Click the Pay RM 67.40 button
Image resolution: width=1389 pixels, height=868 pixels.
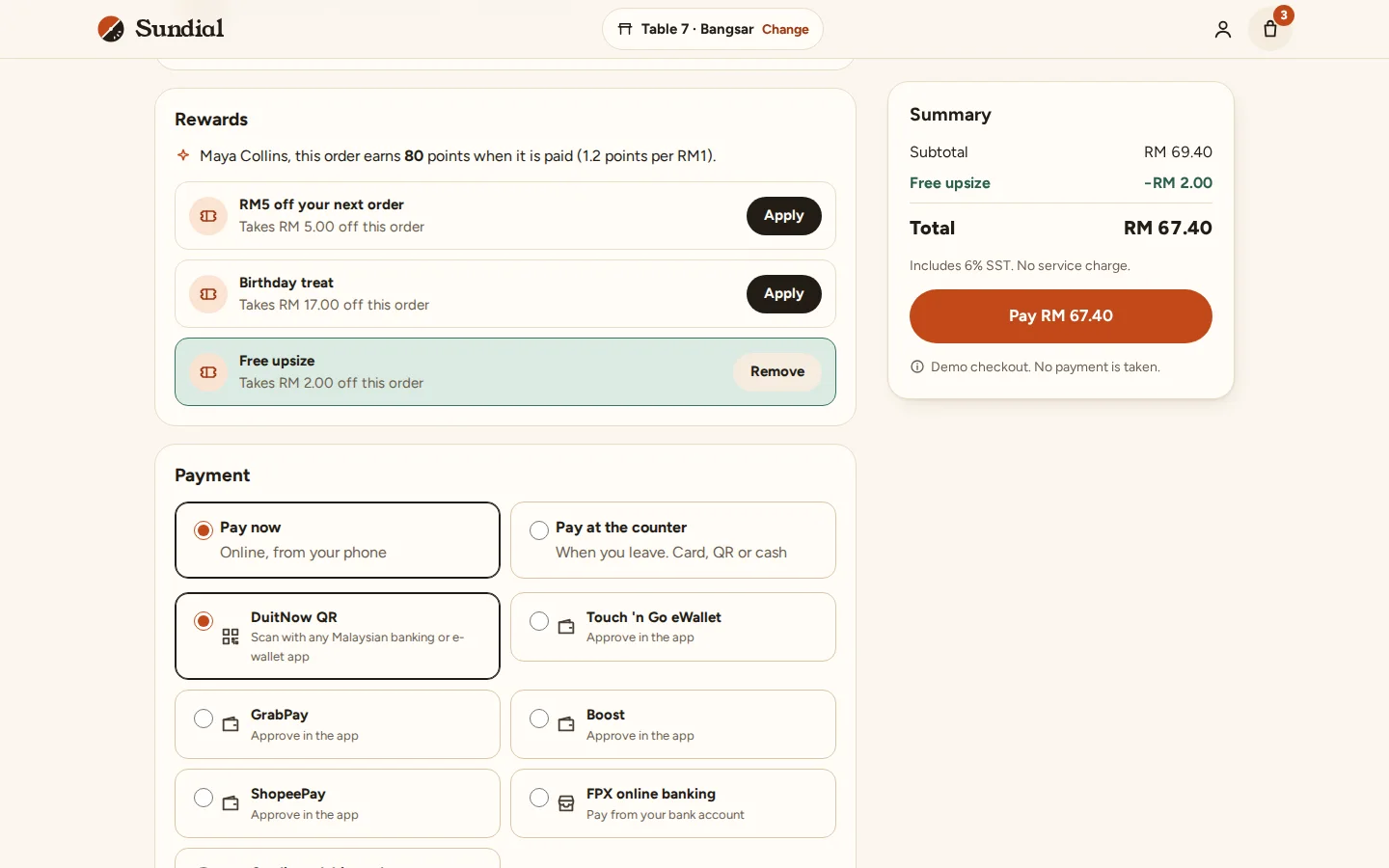click(1061, 316)
